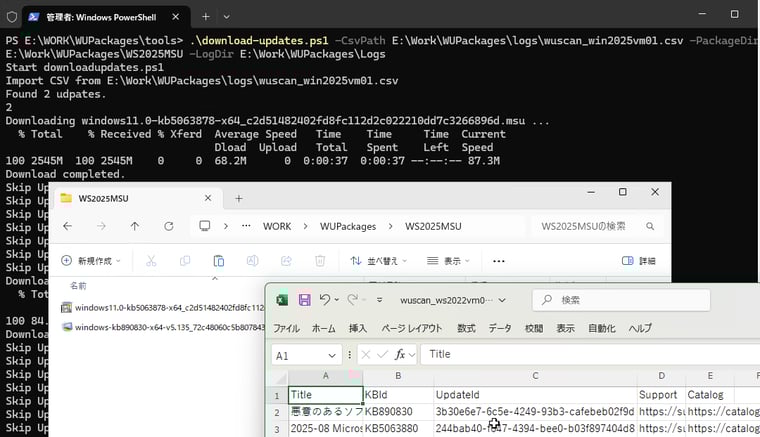Click the Delete trash icon

(320, 261)
